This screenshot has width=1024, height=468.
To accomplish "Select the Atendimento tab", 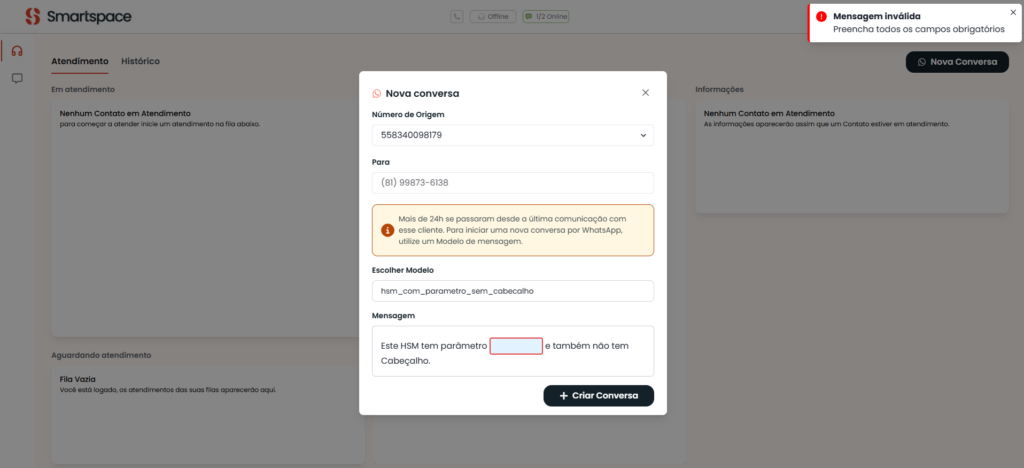I will pyautogui.click(x=80, y=61).
